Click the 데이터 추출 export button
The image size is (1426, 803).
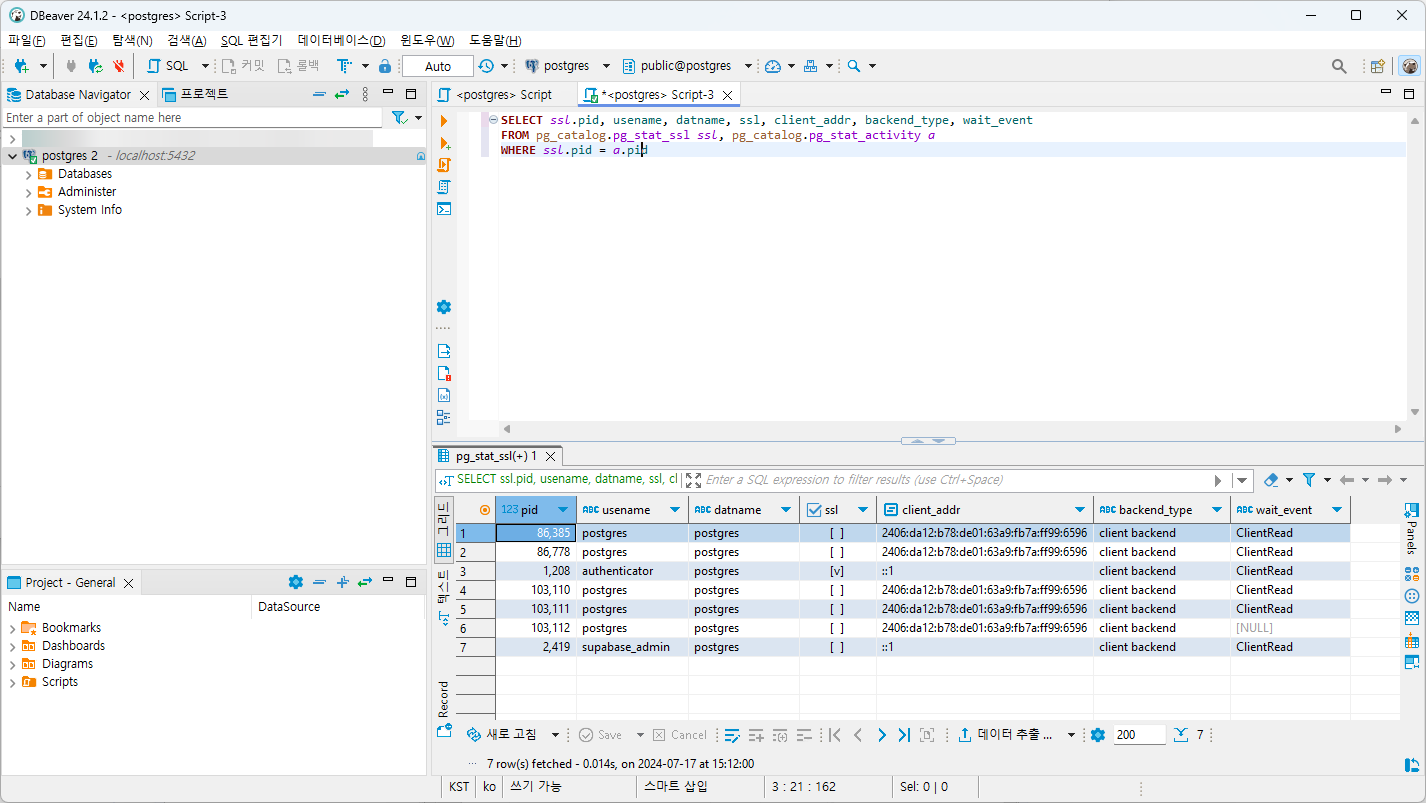click(x=1005, y=735)
